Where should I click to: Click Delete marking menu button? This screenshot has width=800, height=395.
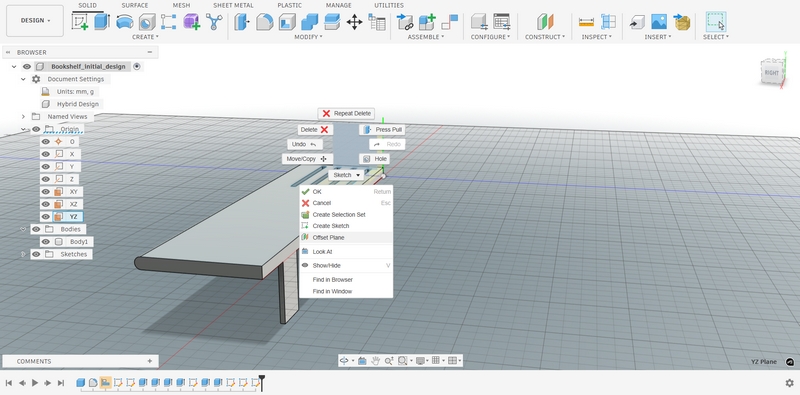point(315,130)
